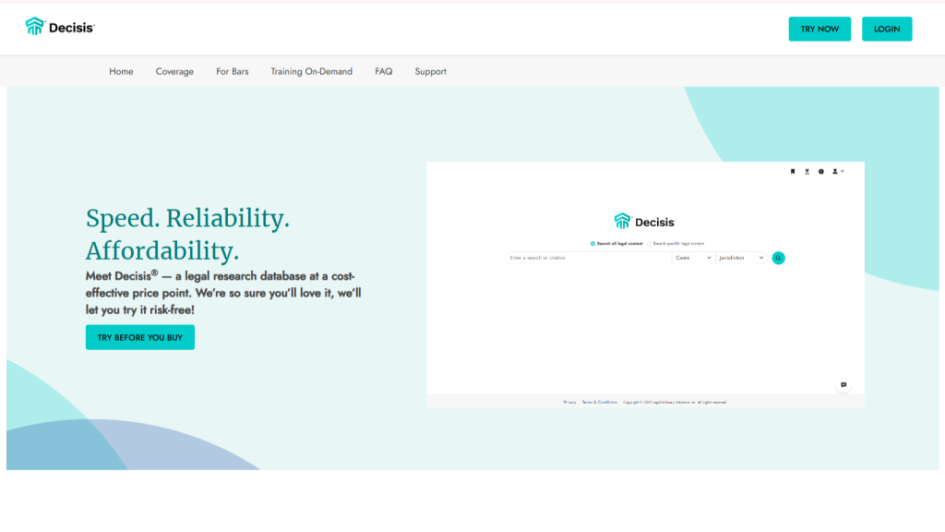Image resolution: width=945 pixels, height=532 pixels.
Task: Expand the Cases dropdown
Action: [693, 258]
